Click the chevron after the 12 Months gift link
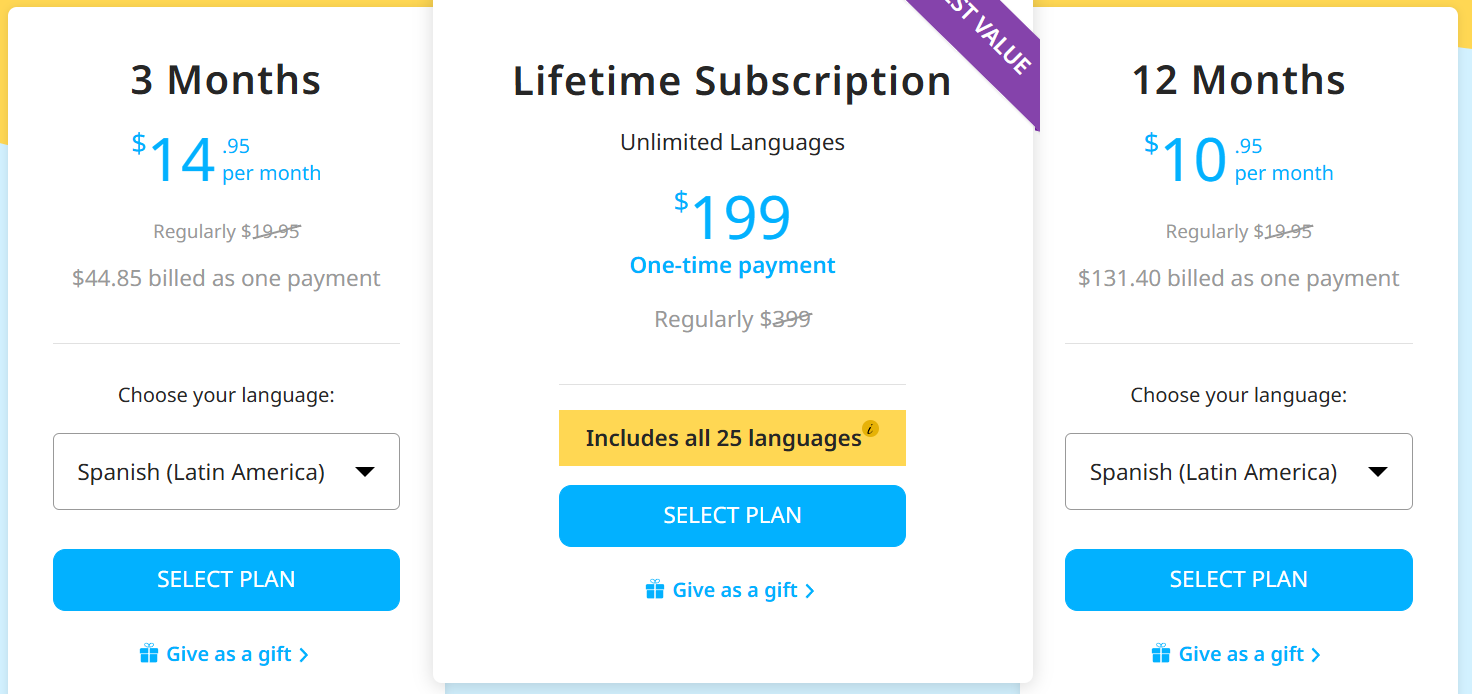The height and width of the screenshot is (694, 1472). click(x=1316, y=655)
